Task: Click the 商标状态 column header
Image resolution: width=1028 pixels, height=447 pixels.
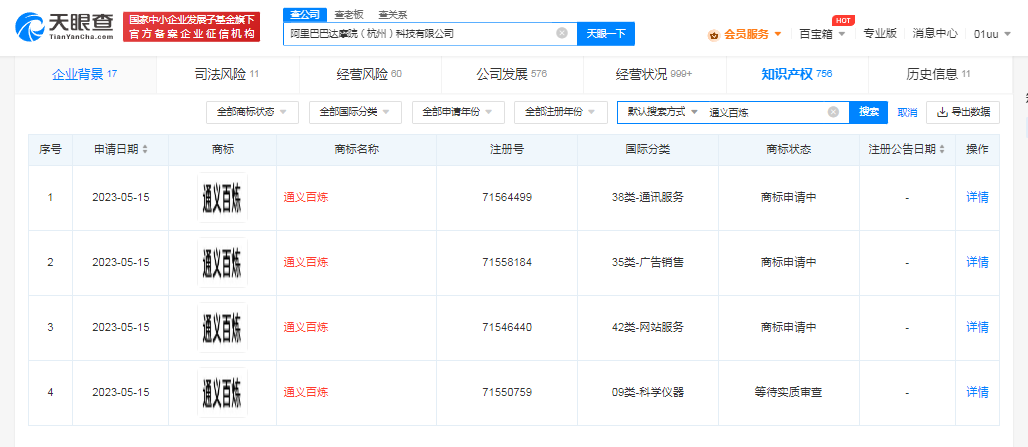Action: click(789, 149)
